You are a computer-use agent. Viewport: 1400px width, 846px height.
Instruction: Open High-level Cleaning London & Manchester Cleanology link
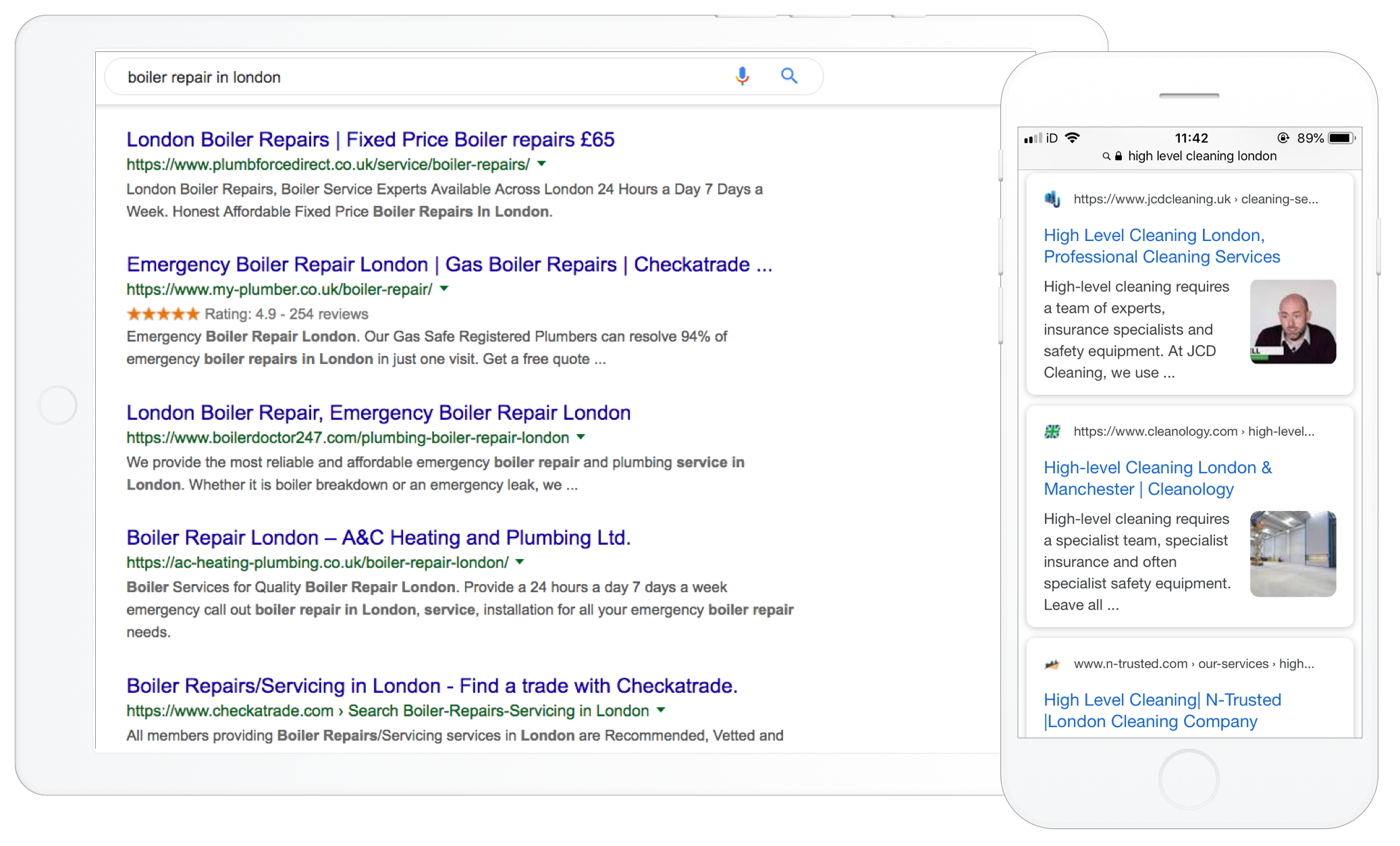tap(1158, 478)
